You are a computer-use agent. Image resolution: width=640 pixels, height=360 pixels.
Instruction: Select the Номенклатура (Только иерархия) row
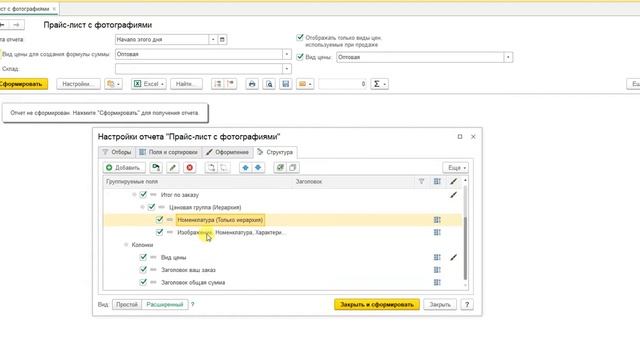click(282, 220)
